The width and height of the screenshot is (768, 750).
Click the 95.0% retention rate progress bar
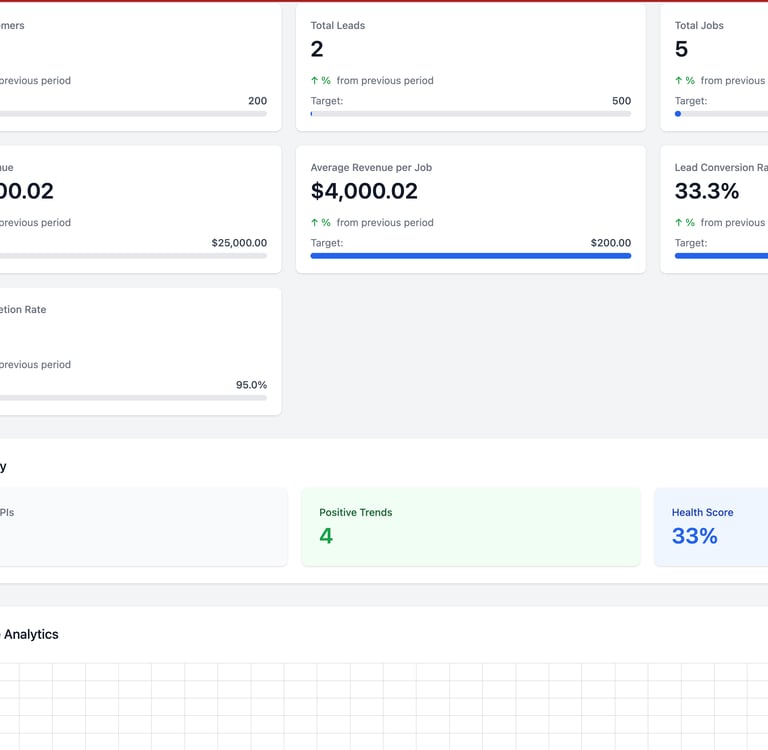point(133,398)
